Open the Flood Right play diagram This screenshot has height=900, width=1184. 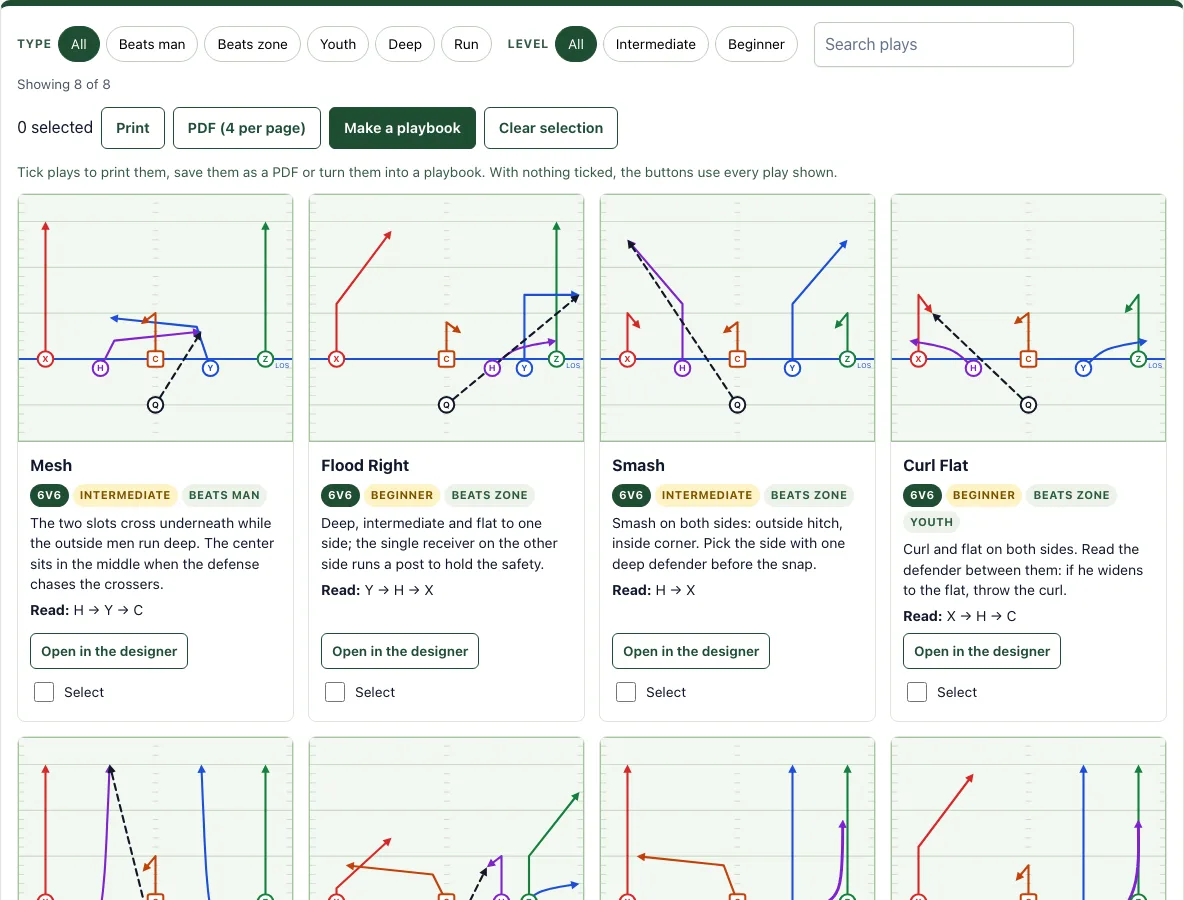click(x=446, y=318)
